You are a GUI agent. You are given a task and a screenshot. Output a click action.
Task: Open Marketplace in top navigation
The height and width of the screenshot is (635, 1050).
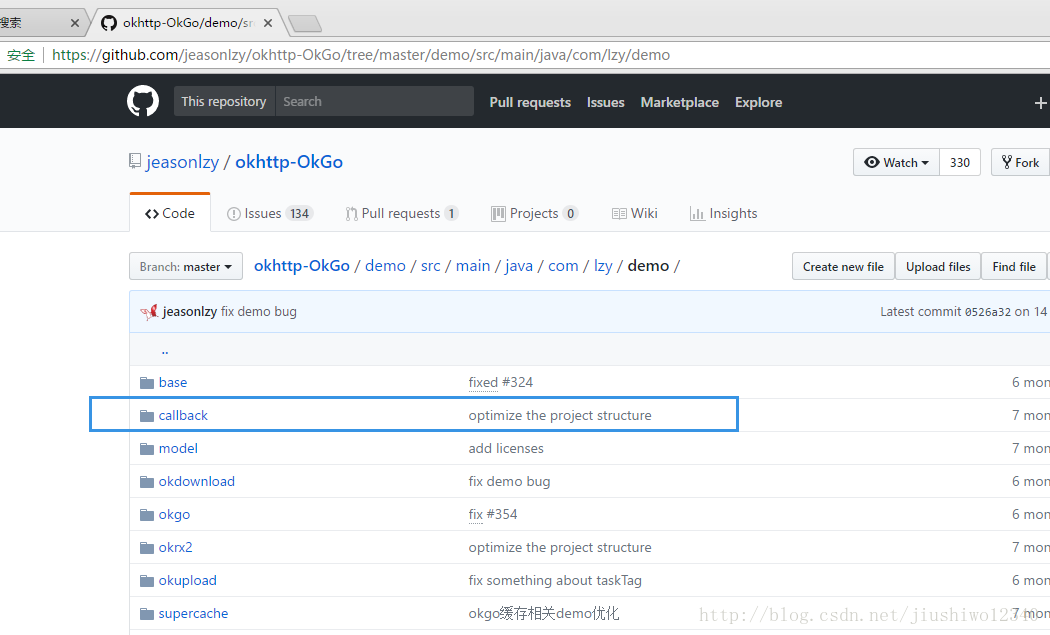(680, 102)
